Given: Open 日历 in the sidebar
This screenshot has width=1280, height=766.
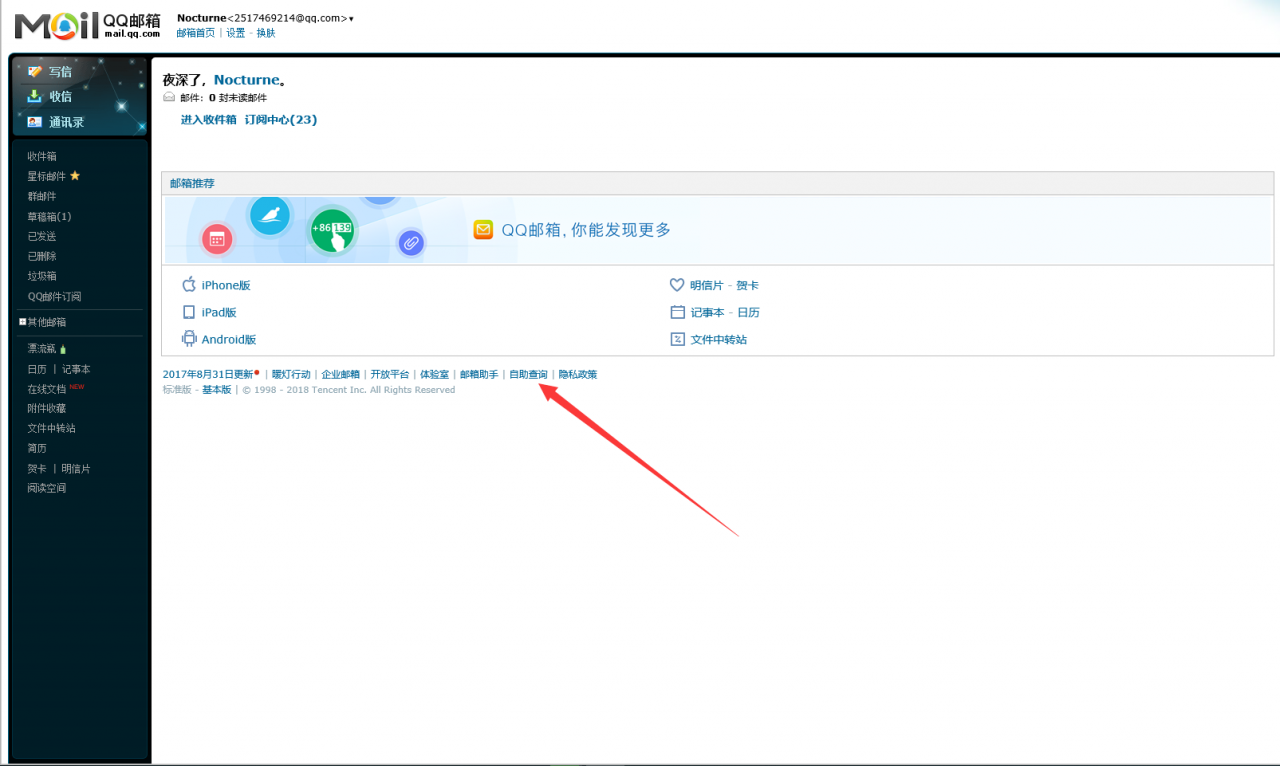Looking at the screenshot, I should click(x=37, y=369).
